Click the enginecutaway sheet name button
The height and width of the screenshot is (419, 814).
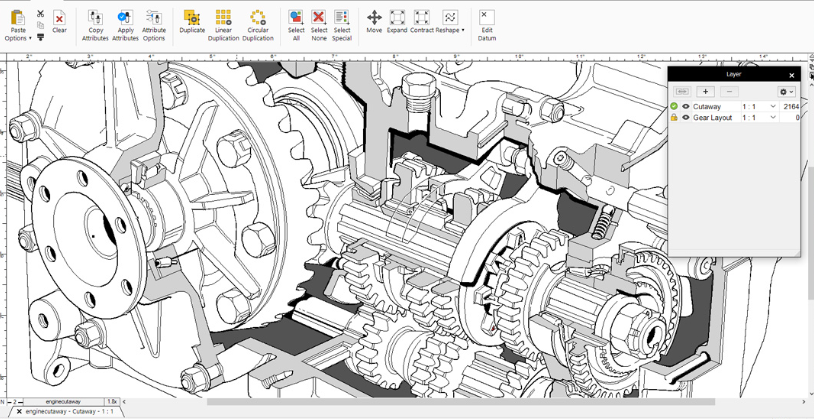tap(63, 402)
